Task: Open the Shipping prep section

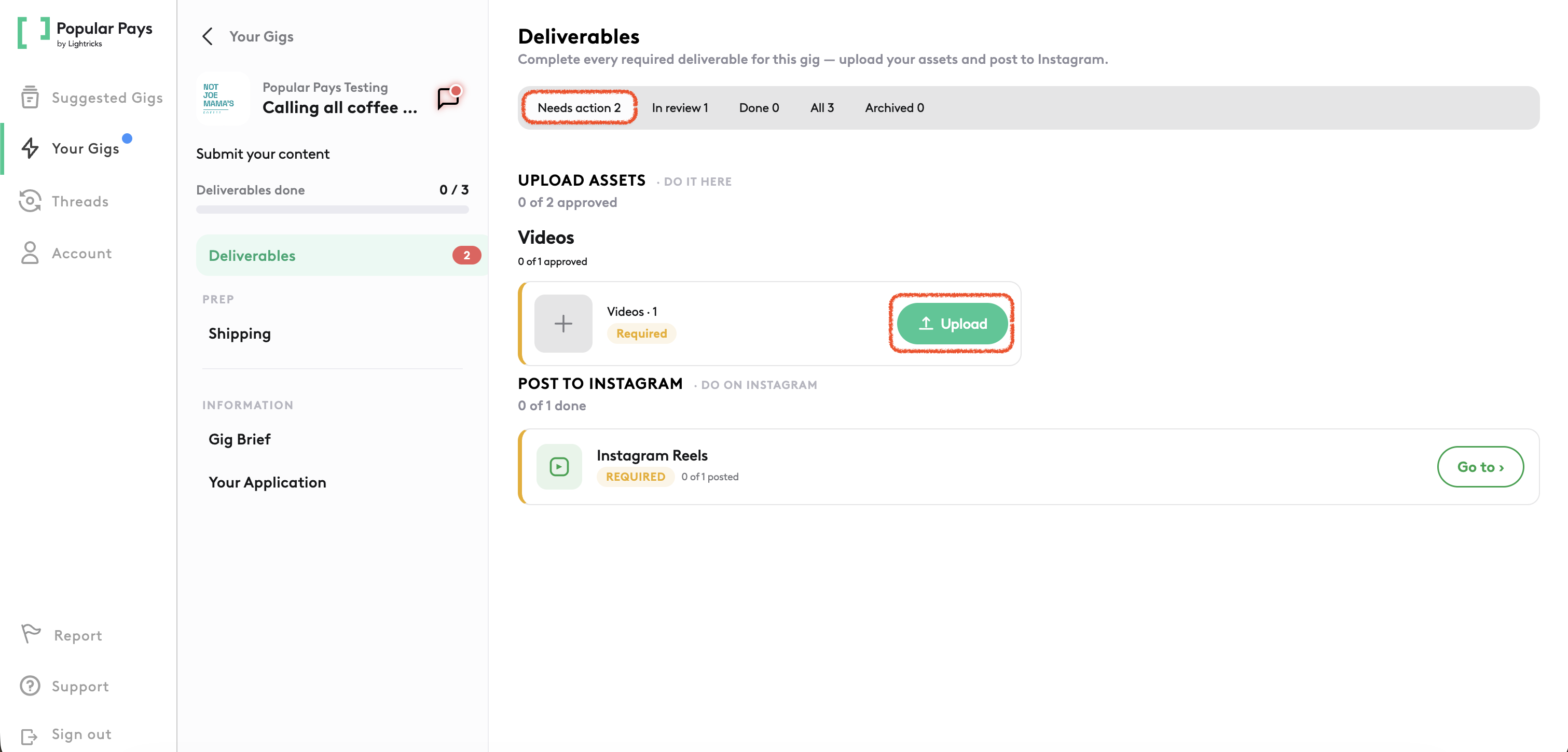Action: [x=239, y=333]
